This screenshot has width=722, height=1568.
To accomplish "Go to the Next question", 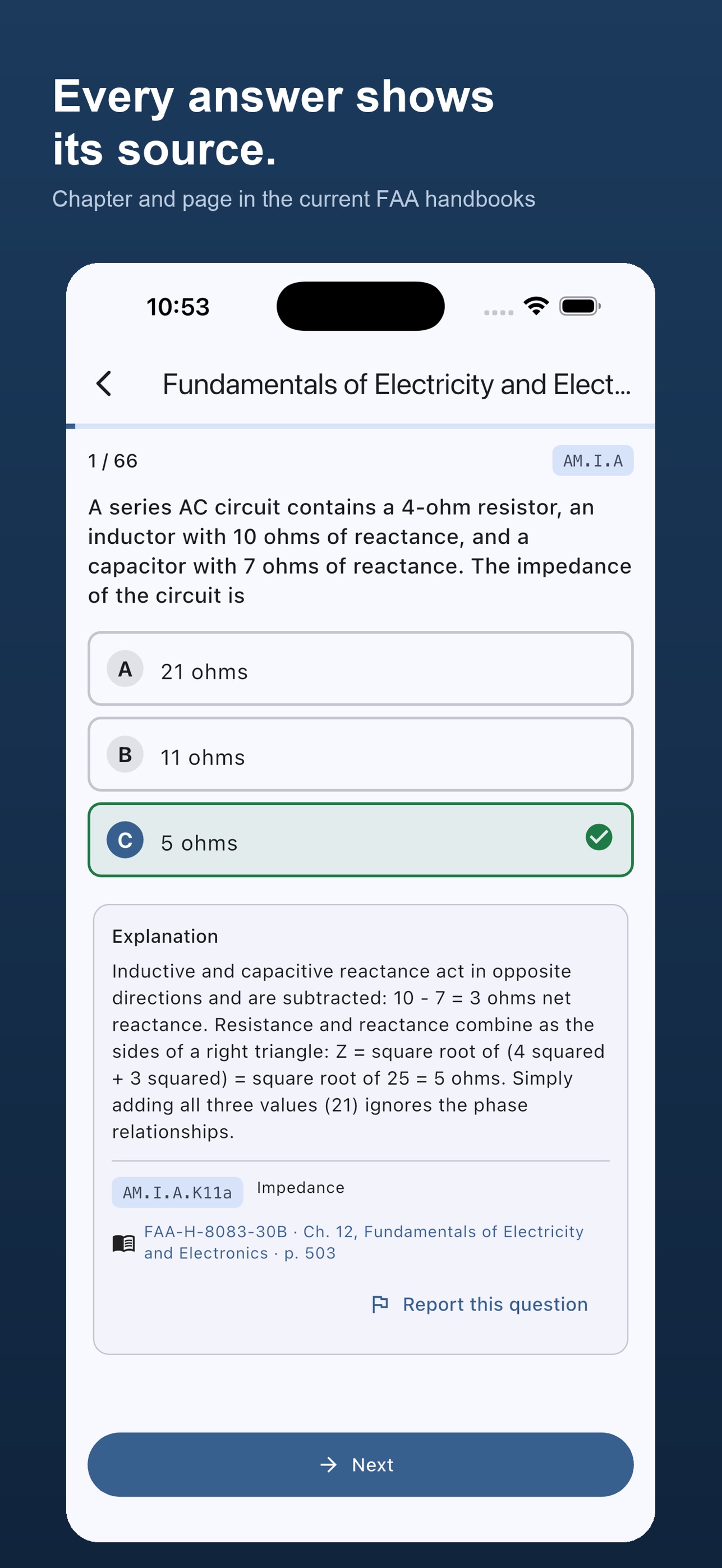I will [360, 1464].
